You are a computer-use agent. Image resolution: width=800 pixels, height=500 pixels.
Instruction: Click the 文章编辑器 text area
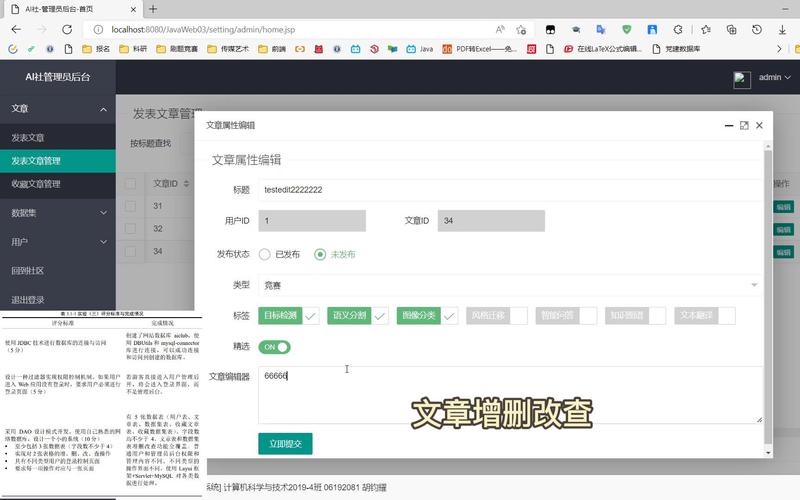coord(510,395)
